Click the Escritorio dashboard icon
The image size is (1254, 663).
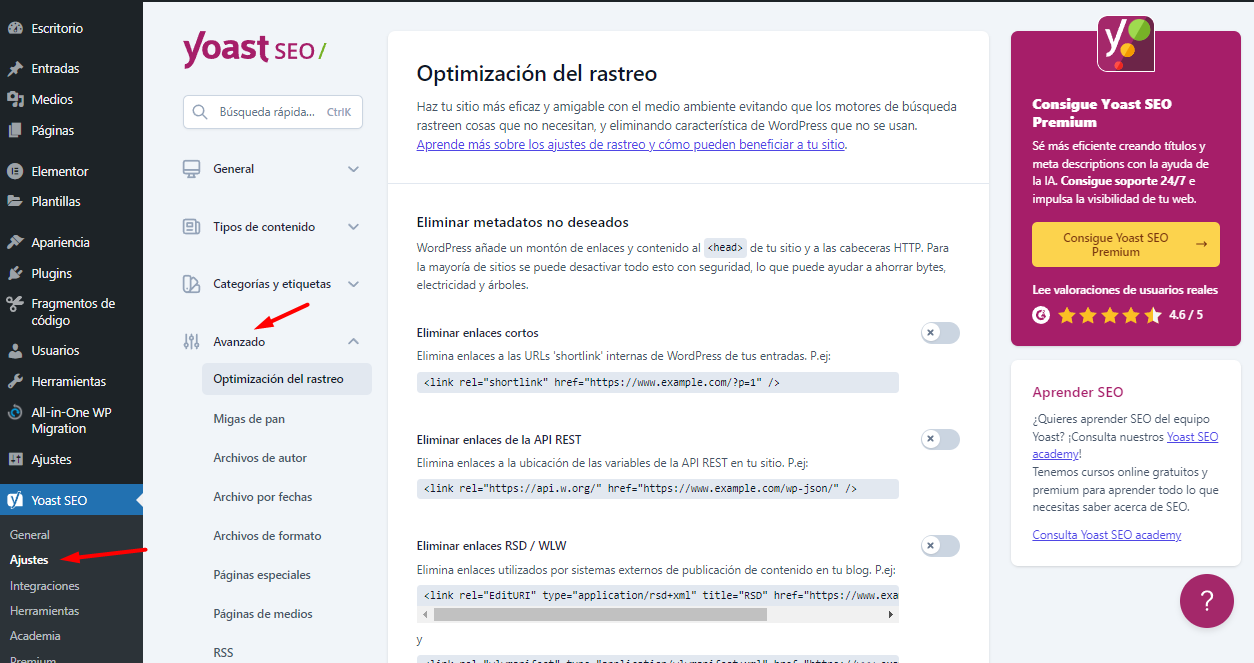pyautogui.click(x=15, y=28)
